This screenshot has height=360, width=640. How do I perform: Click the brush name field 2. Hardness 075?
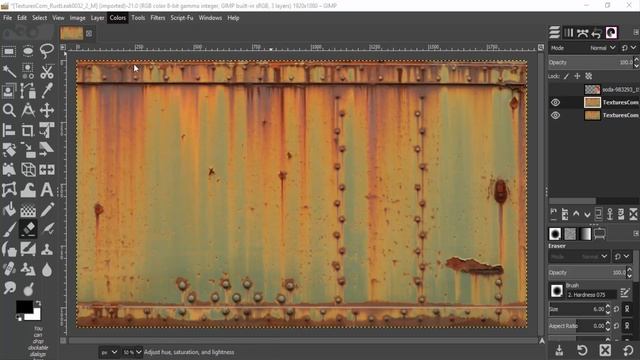tap(592, 294)
